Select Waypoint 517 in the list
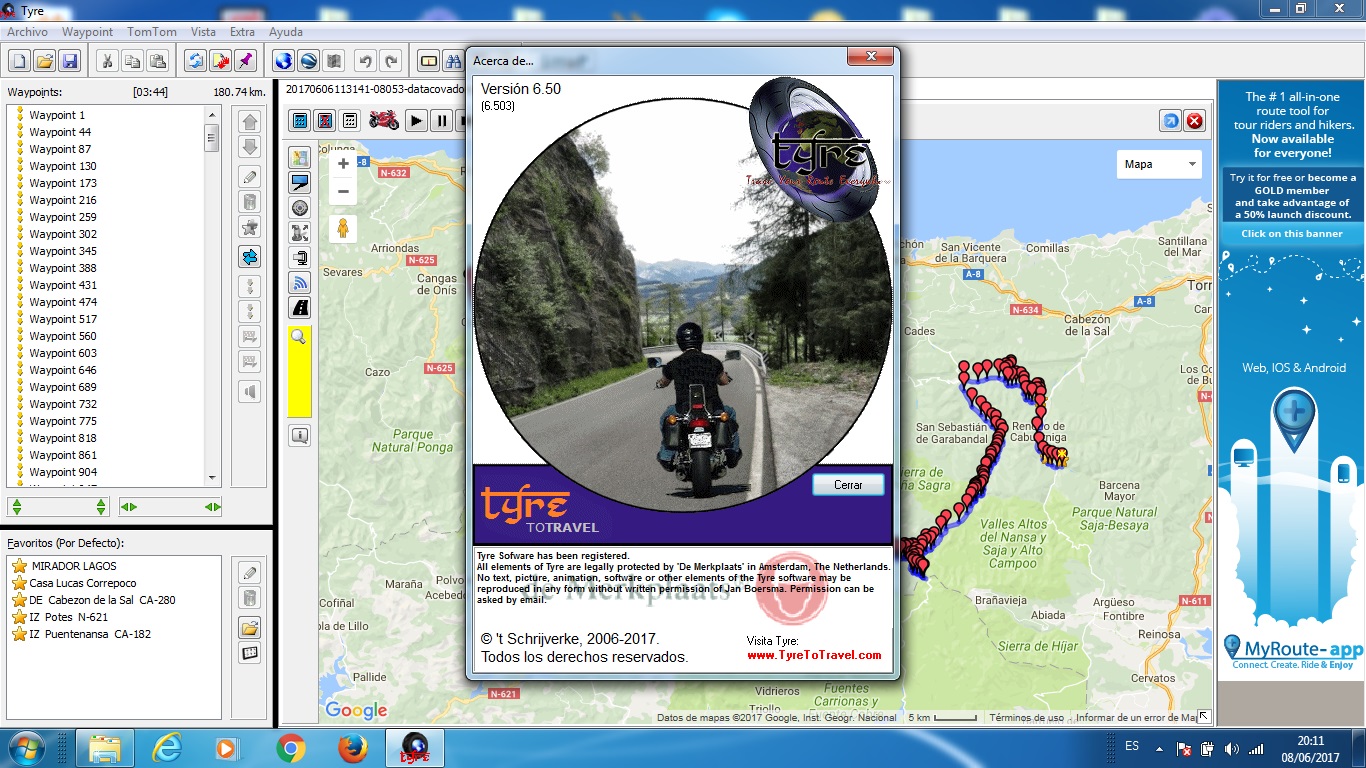Image resolution: width=1366 pixels, height=768 pixels. [63, 319]
